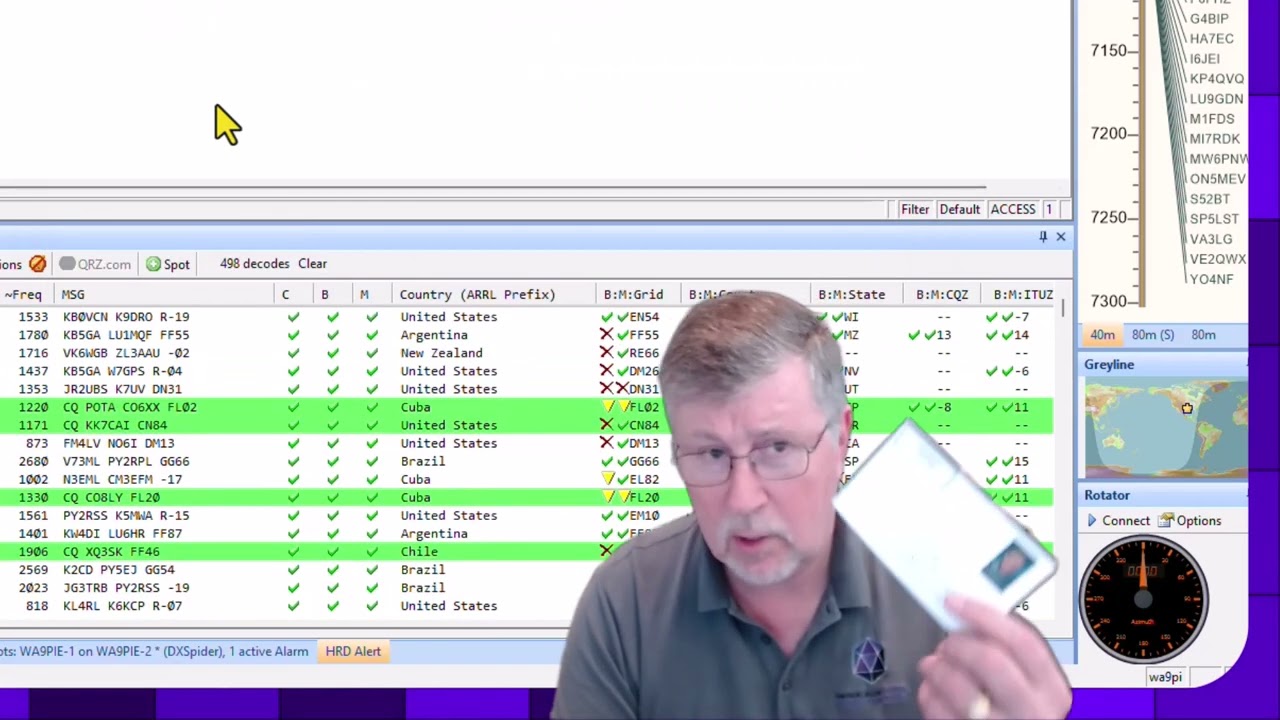Click the 7200 mark on the frequency scale

[x=1109, y=133]
